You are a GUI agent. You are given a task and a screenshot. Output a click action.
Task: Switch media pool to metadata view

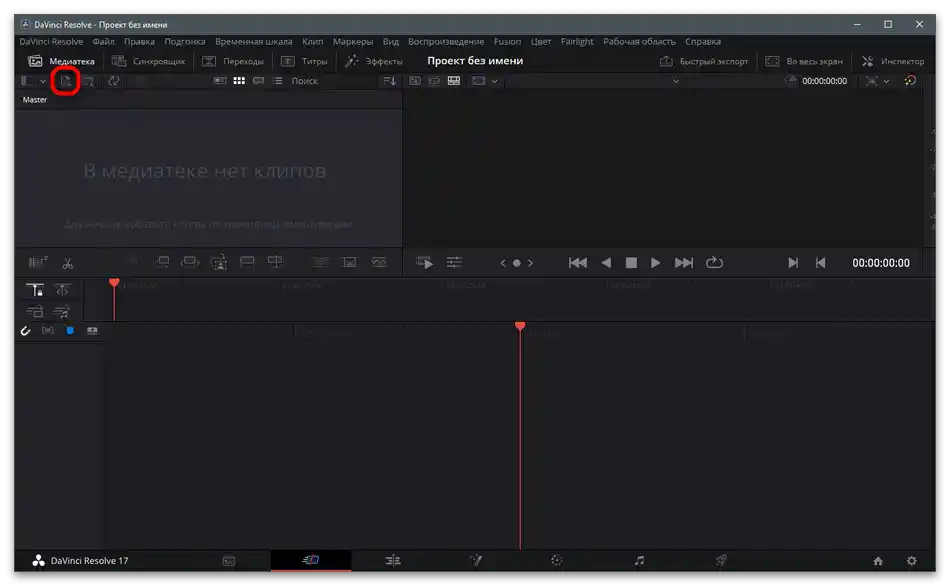point(219,81)
